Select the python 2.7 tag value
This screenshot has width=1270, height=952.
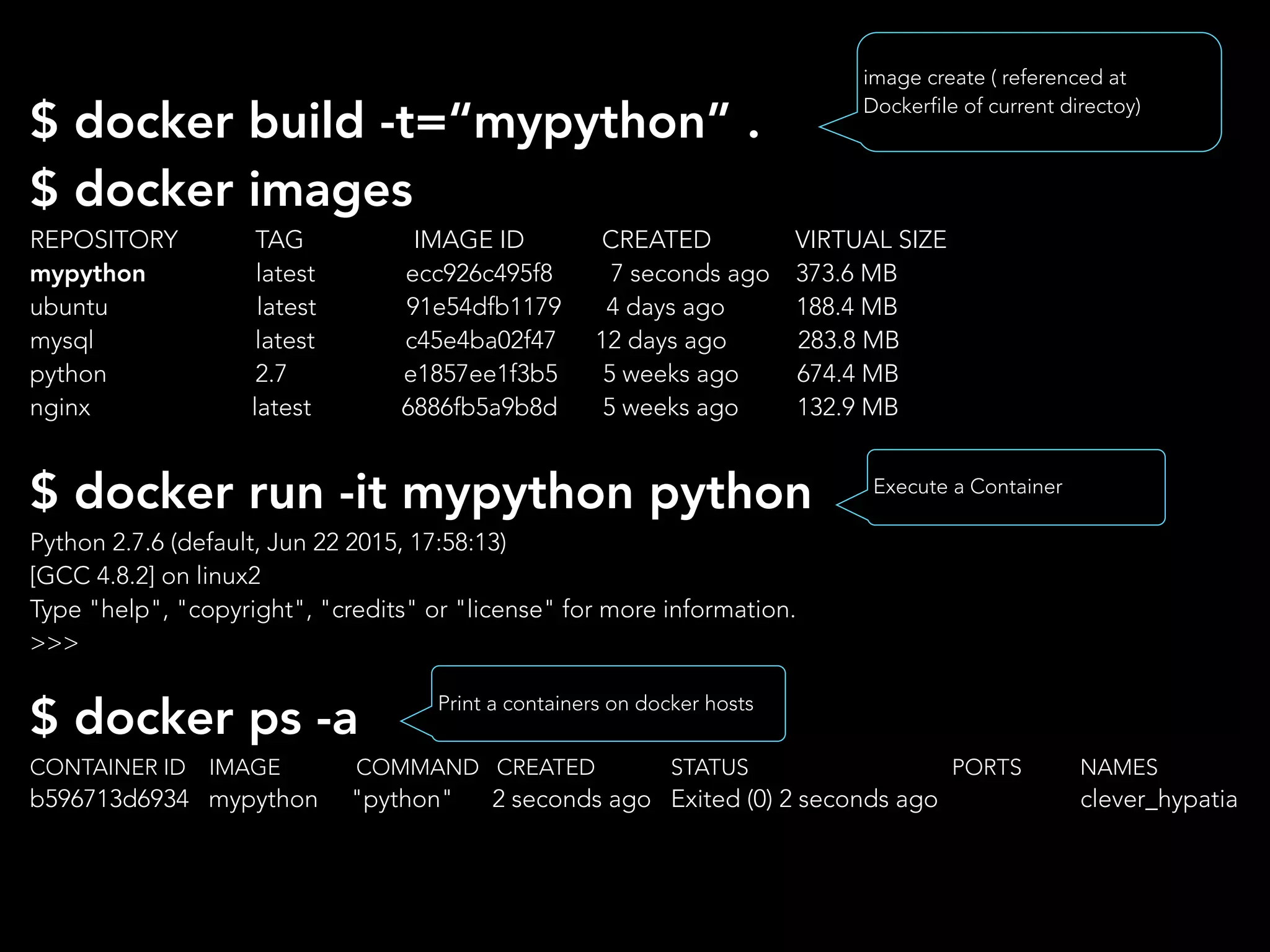(270, 374)
